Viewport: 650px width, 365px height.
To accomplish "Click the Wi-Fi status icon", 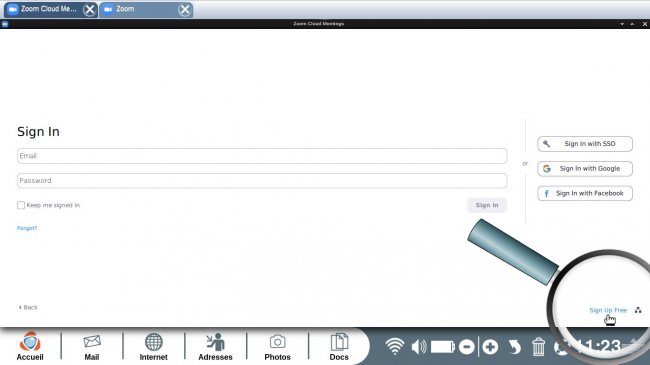I will [395, 346].
